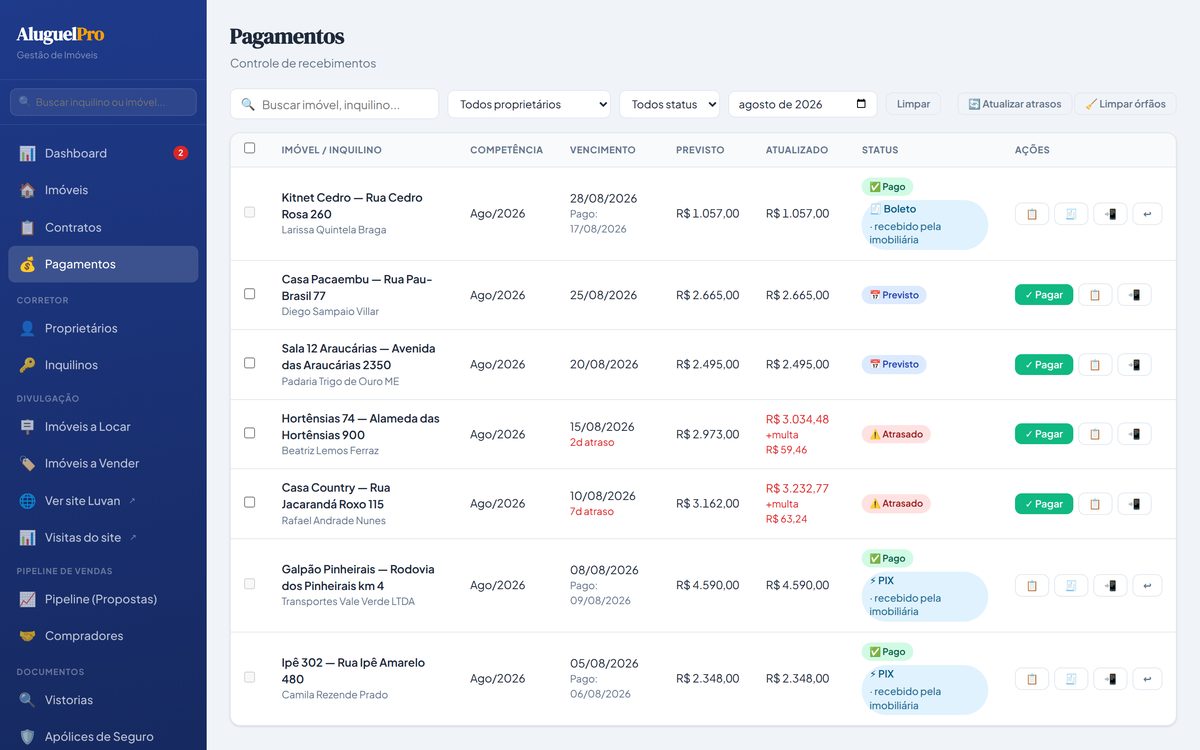Click Pagar for Sala 12 Araucárias
Viewport: 1200px width, 750px height.
[x=1044, y=365]
